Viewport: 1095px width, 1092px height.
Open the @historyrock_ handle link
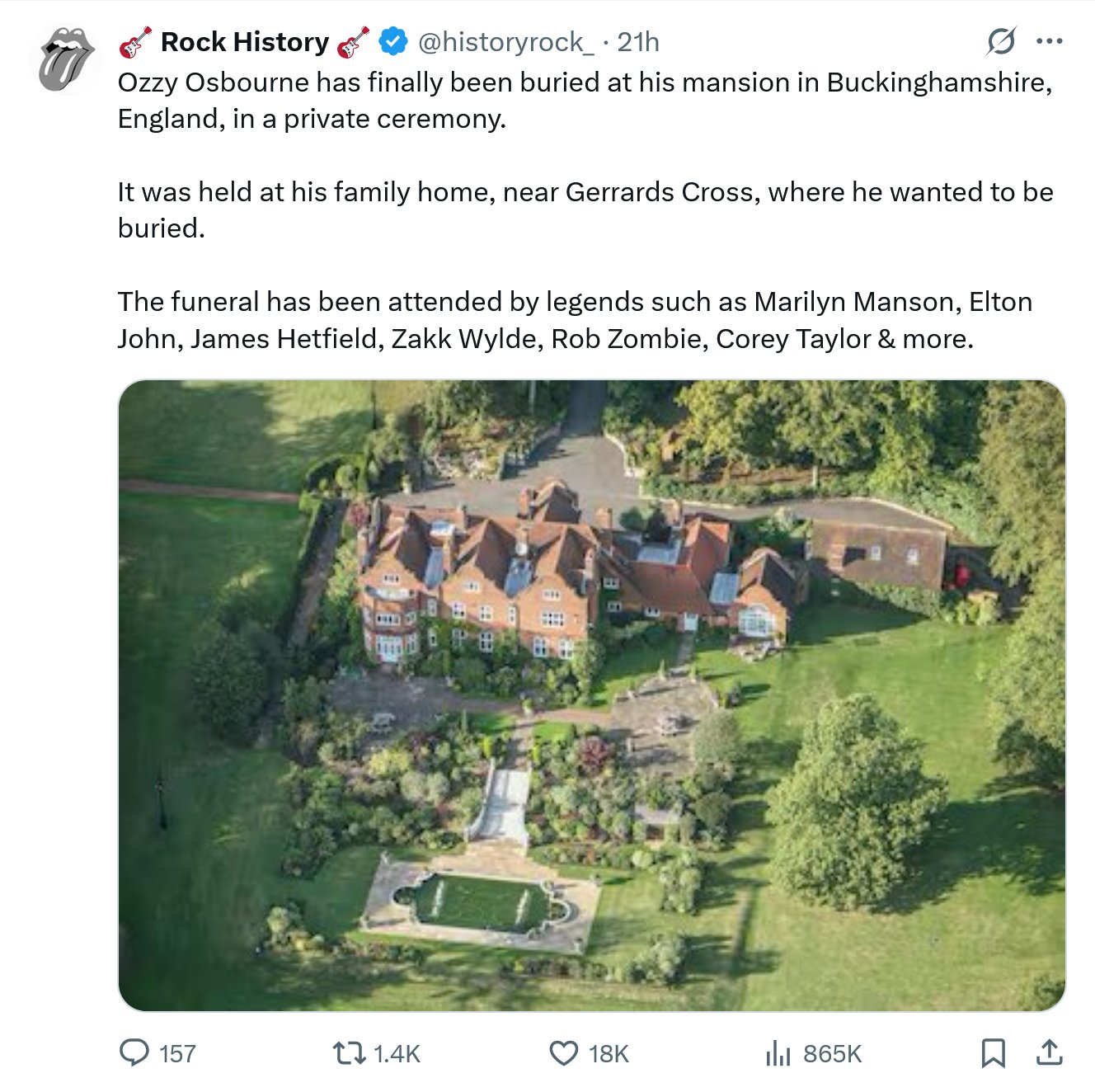click(x=505, y=42)
